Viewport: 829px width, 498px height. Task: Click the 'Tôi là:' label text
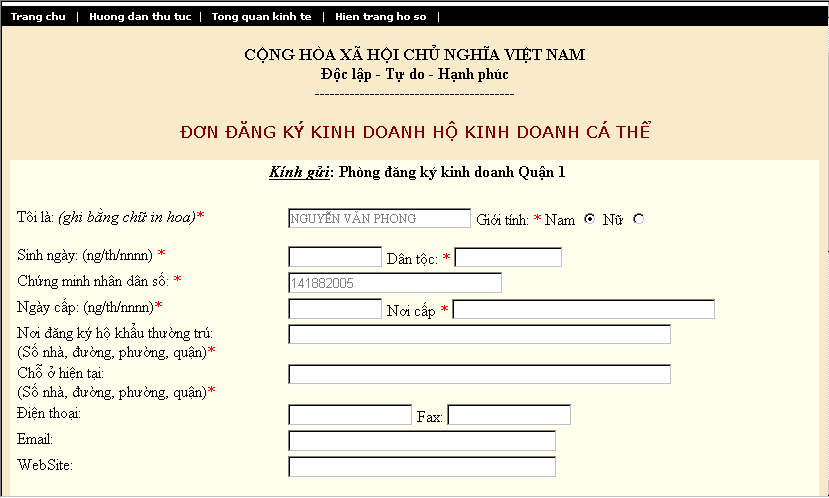[x=35, y=217]
